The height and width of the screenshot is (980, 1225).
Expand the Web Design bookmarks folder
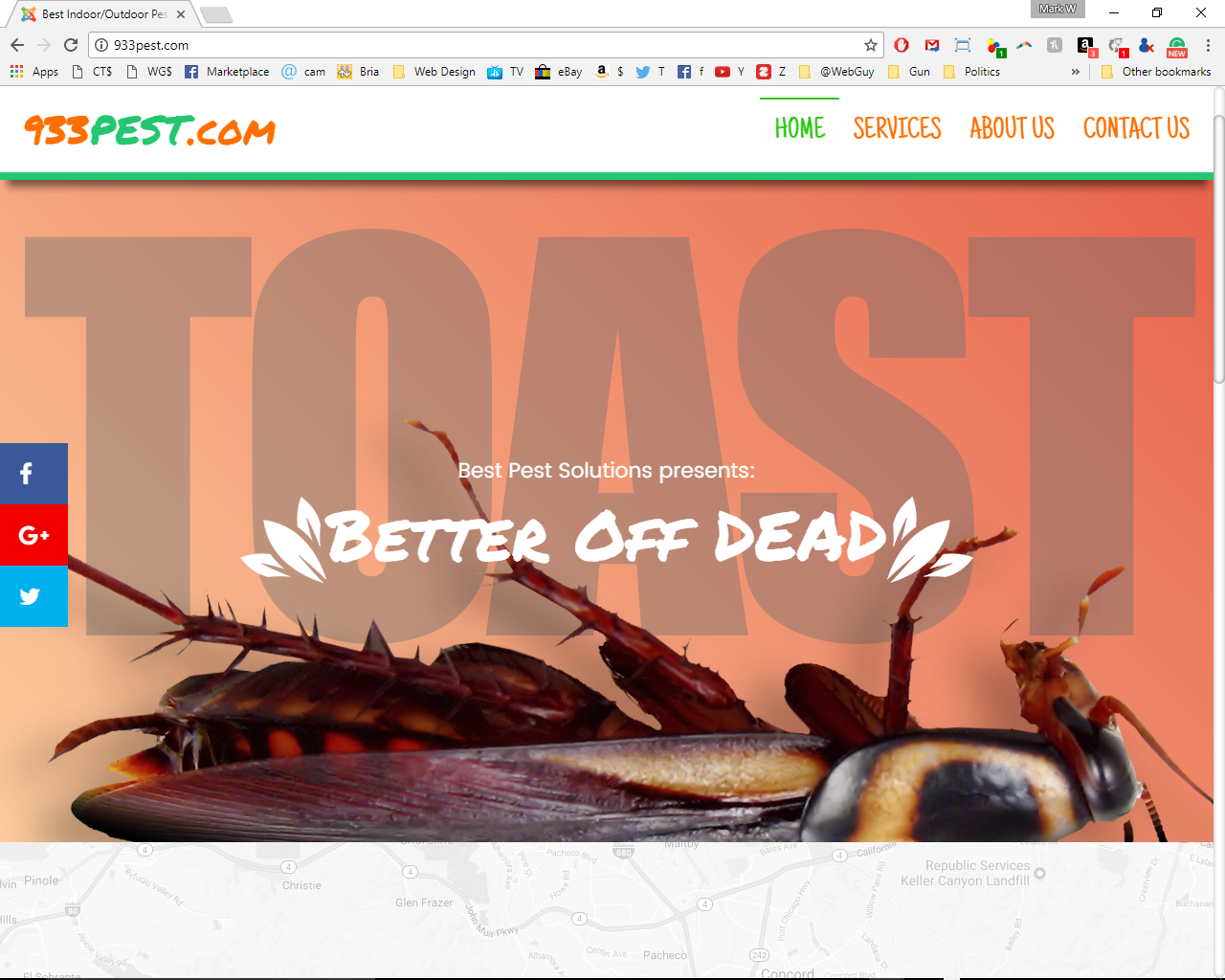434,72
